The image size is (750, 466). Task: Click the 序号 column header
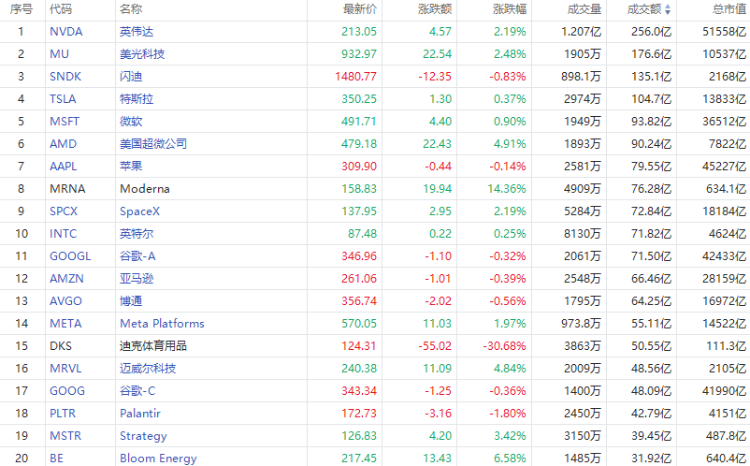coord(22,9)
